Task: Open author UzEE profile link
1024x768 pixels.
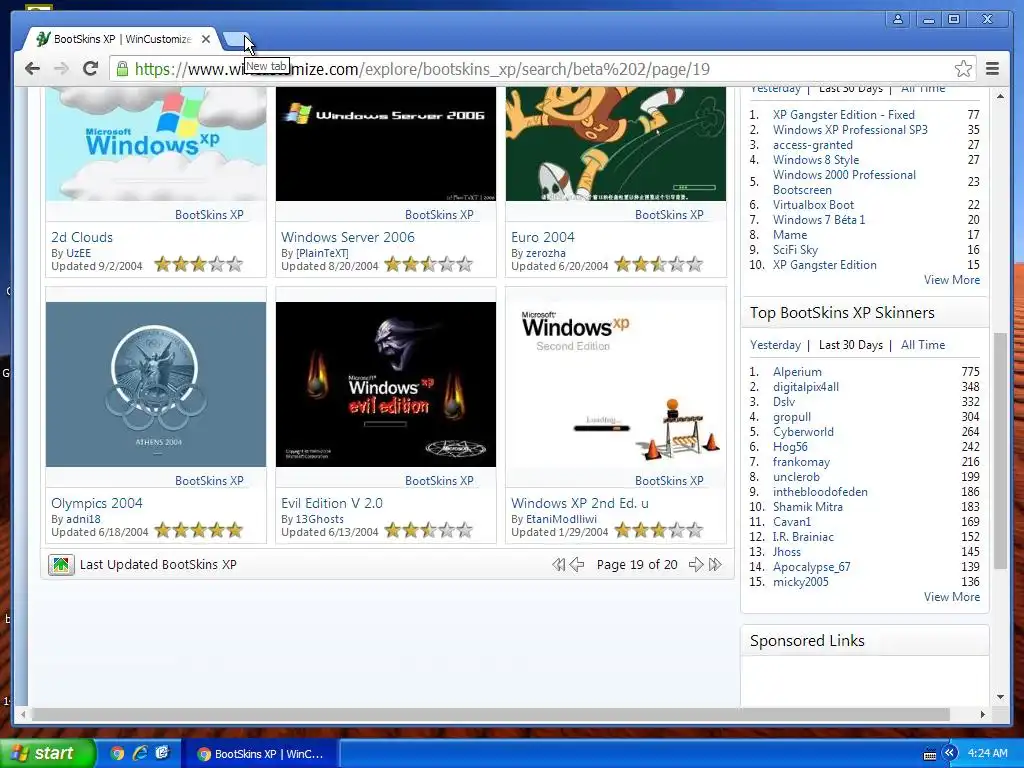Action: pyautogui.click(x=78, y=253)
